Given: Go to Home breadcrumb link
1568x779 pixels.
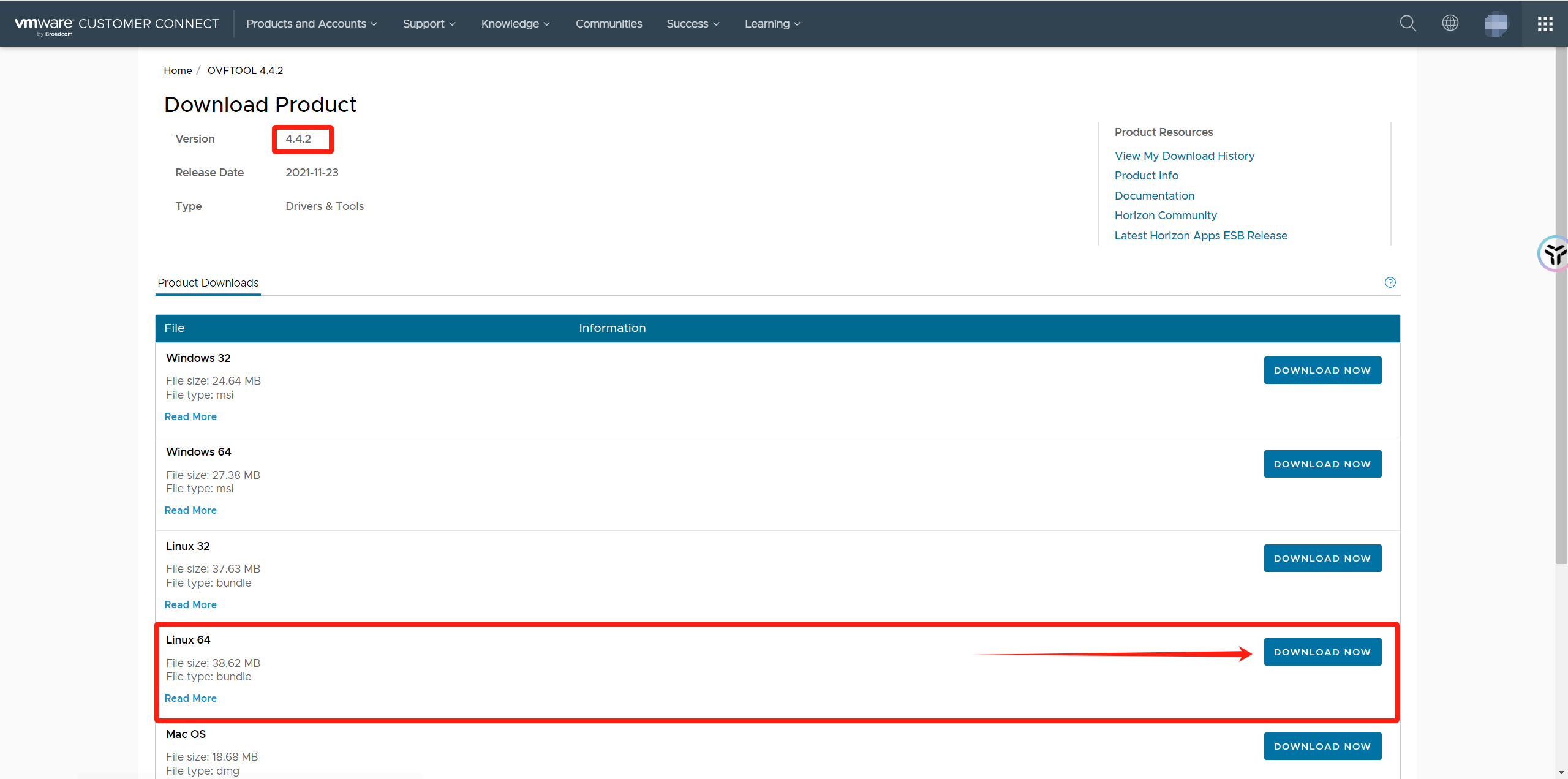Looking at the screenshot, I should click(x=178, y=70).
